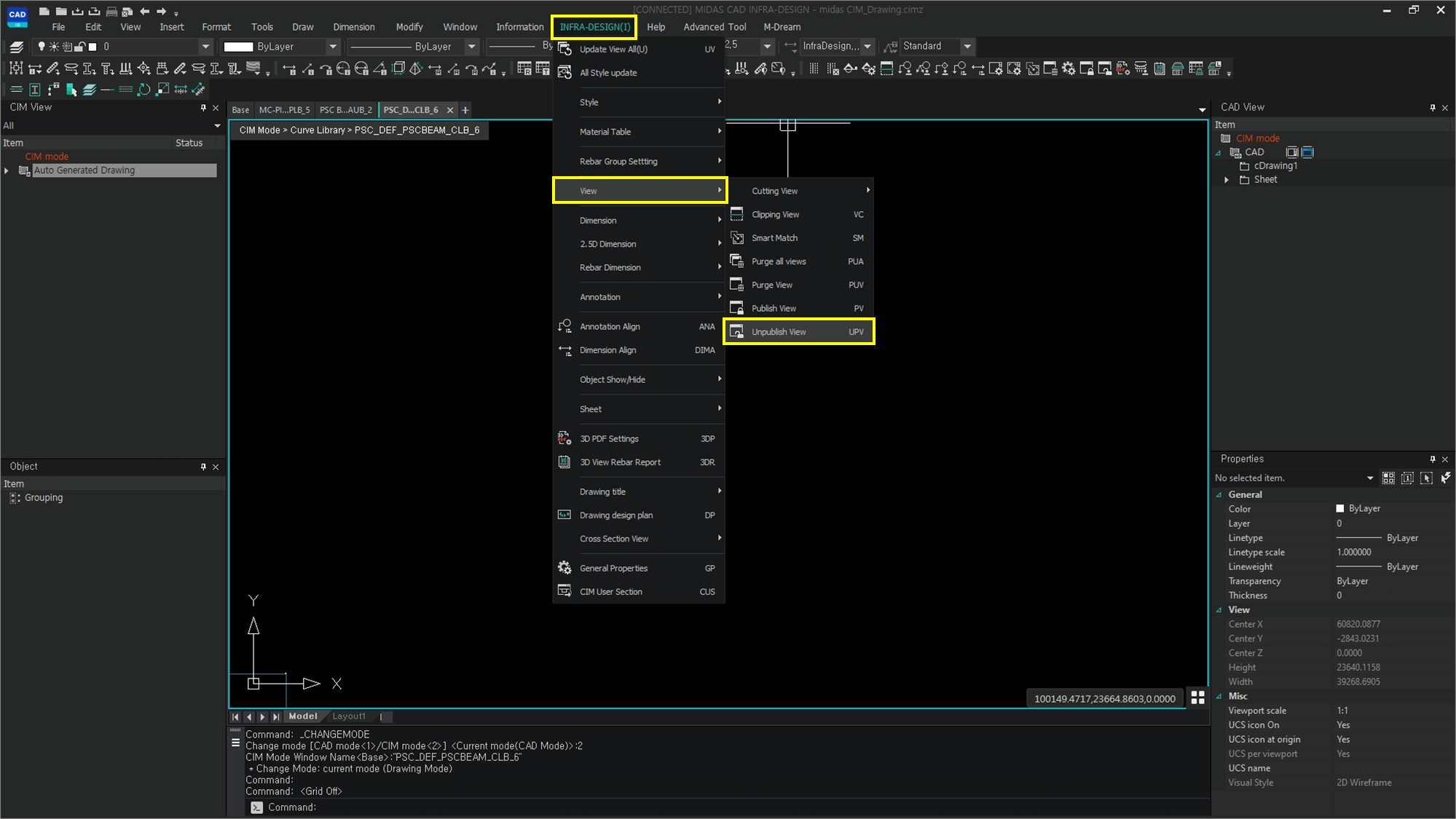Open the ByLayer linetype dropdown
The height and width of the screenshot is (819, 1456).
[x=471, y=47]
